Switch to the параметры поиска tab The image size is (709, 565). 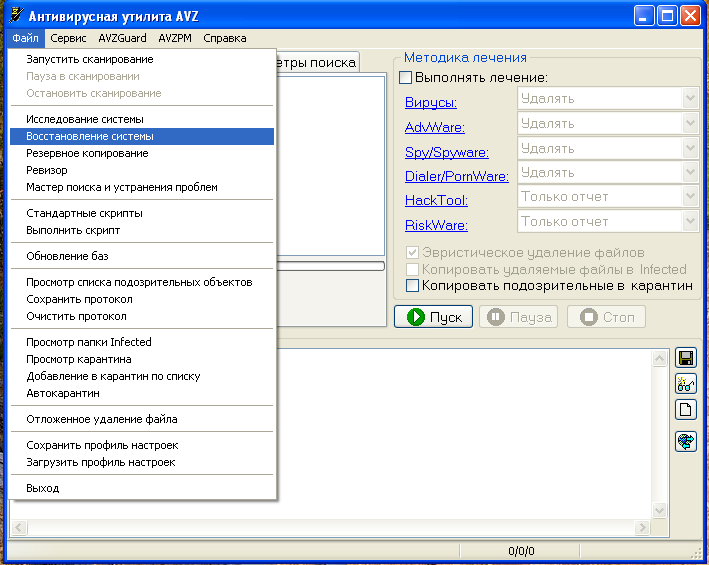coord(318,62)
